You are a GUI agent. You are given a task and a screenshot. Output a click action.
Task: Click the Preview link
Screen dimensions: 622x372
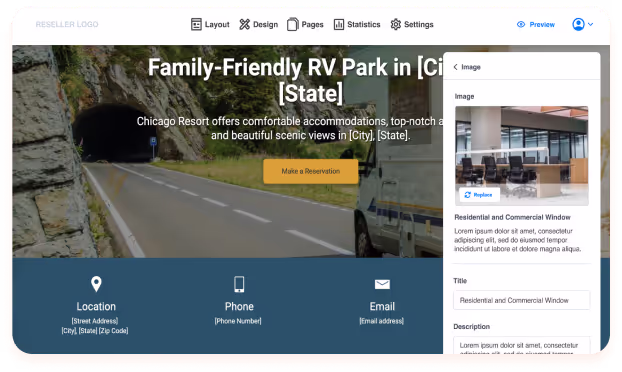pyautogui.click(x=536, y=25)
